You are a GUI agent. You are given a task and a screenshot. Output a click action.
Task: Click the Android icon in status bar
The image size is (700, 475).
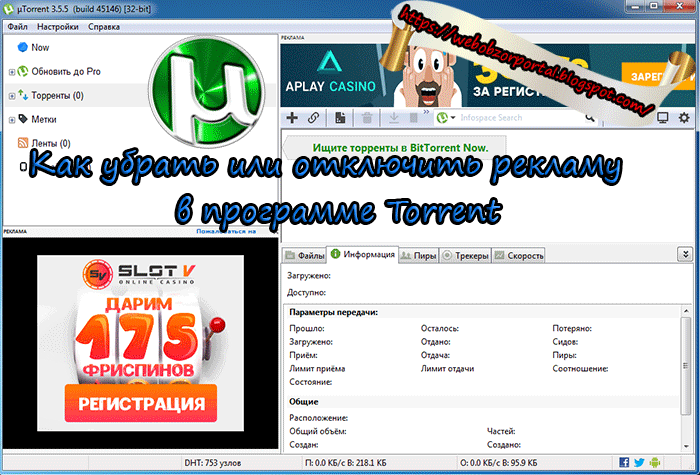point(655,462)
